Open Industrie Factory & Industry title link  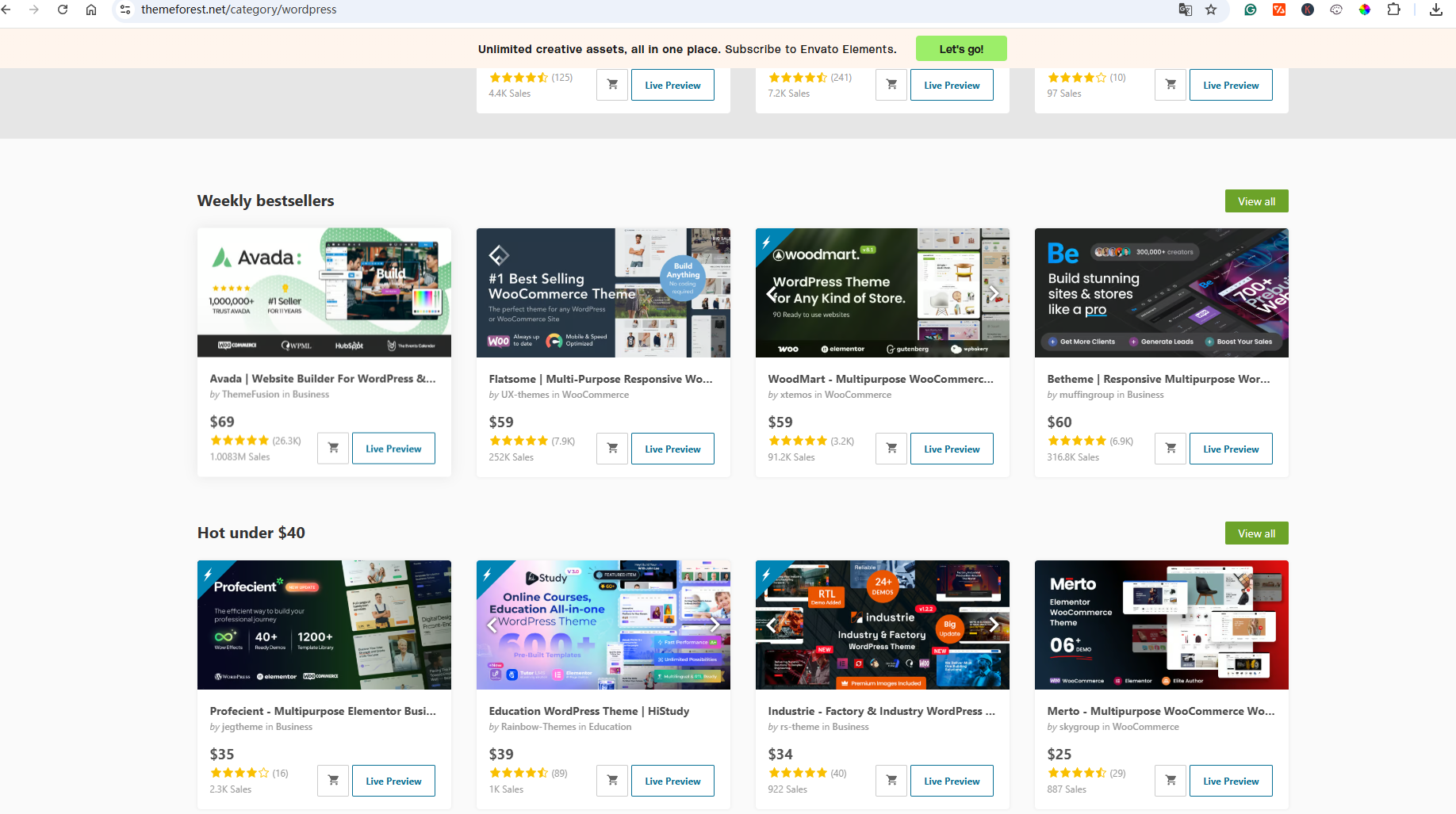[881, 711]
